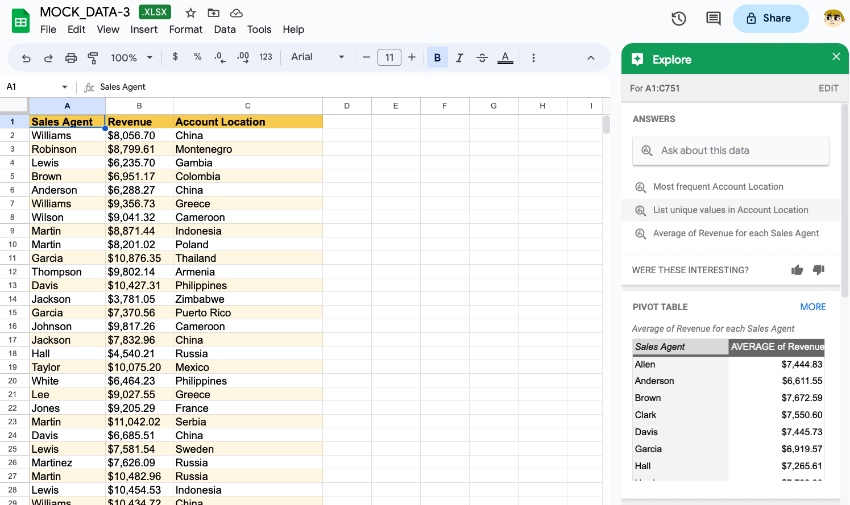Collapse the toolbar with the up chevron
Screen dimensions: 850x505
click(x=591, y=57)
